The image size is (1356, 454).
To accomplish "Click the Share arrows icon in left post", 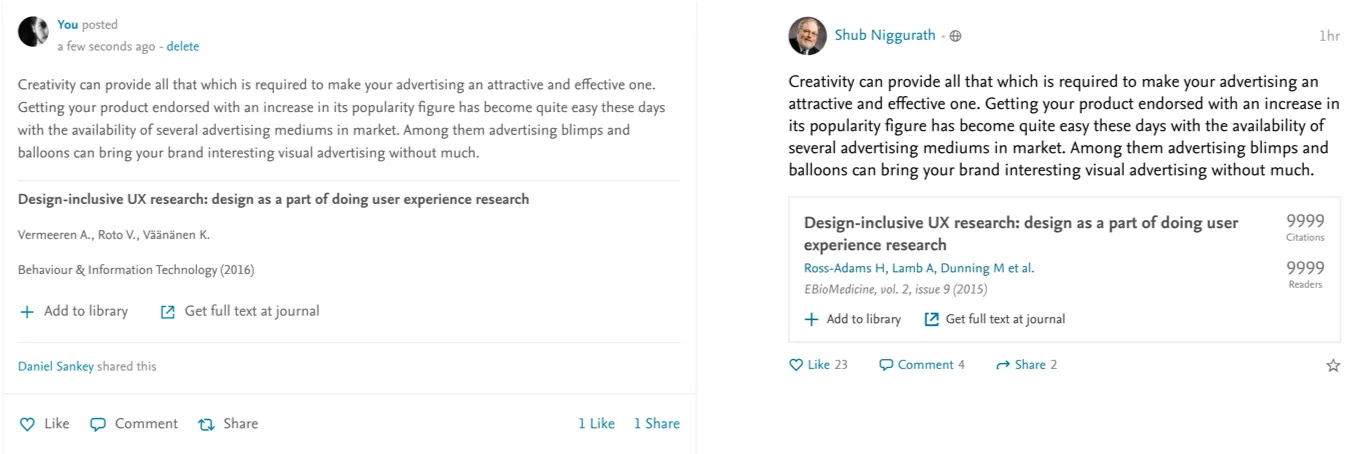I will (x=206, y=424).
